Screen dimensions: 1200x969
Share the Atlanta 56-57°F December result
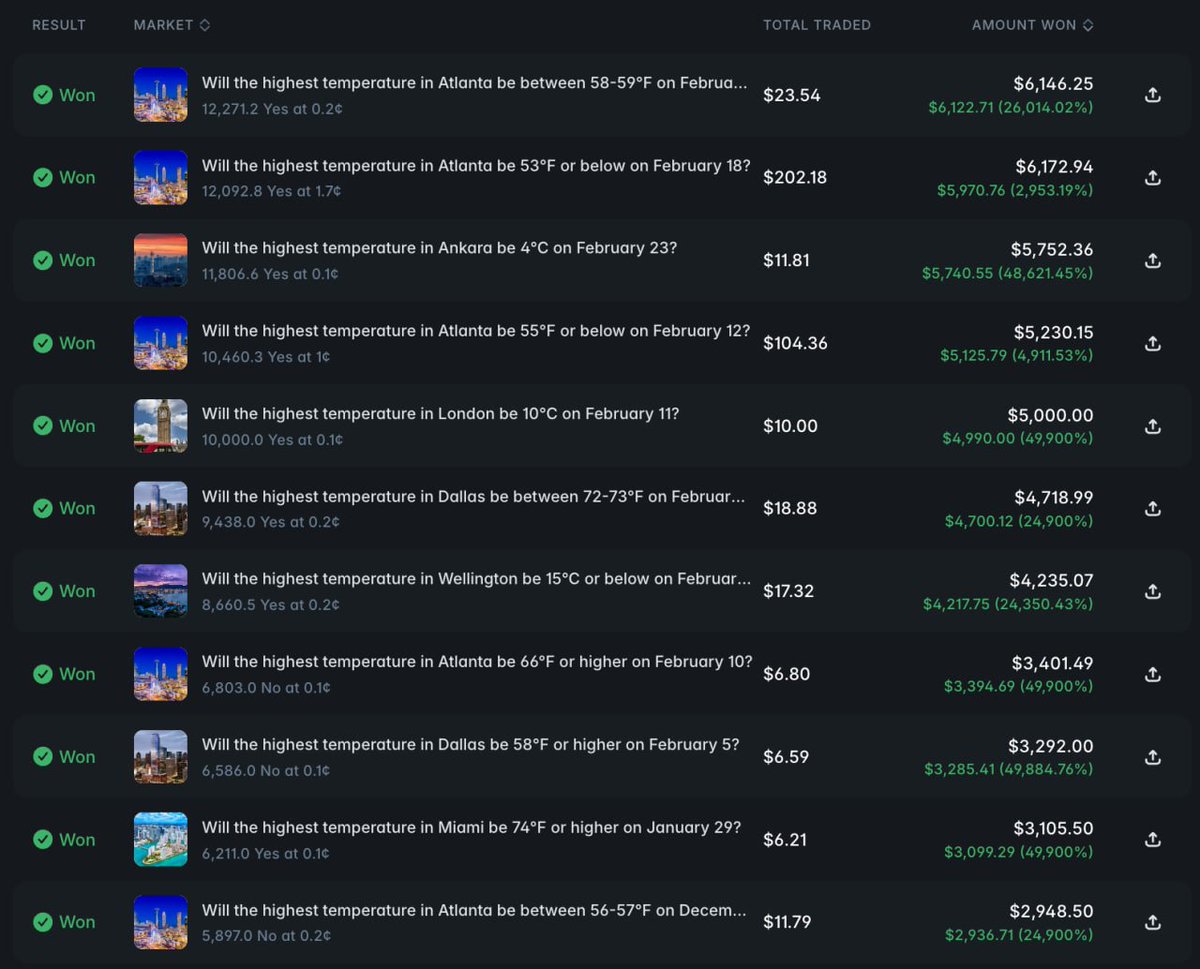click(x=1152, y=922)
